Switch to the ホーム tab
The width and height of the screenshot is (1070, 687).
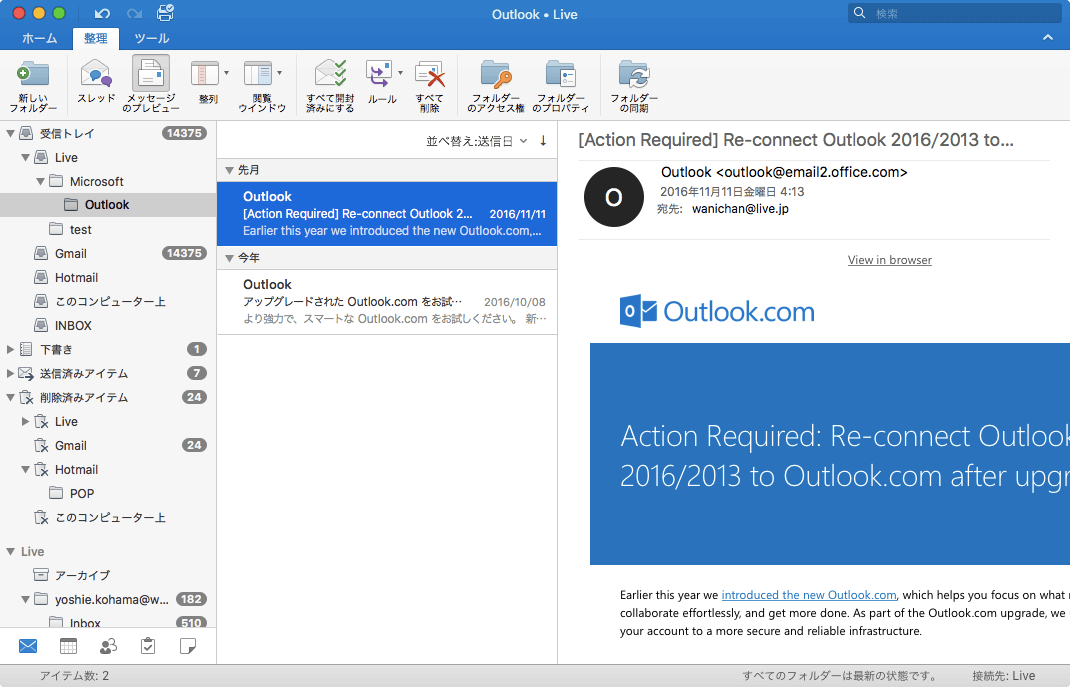click(x=40, y=38)
